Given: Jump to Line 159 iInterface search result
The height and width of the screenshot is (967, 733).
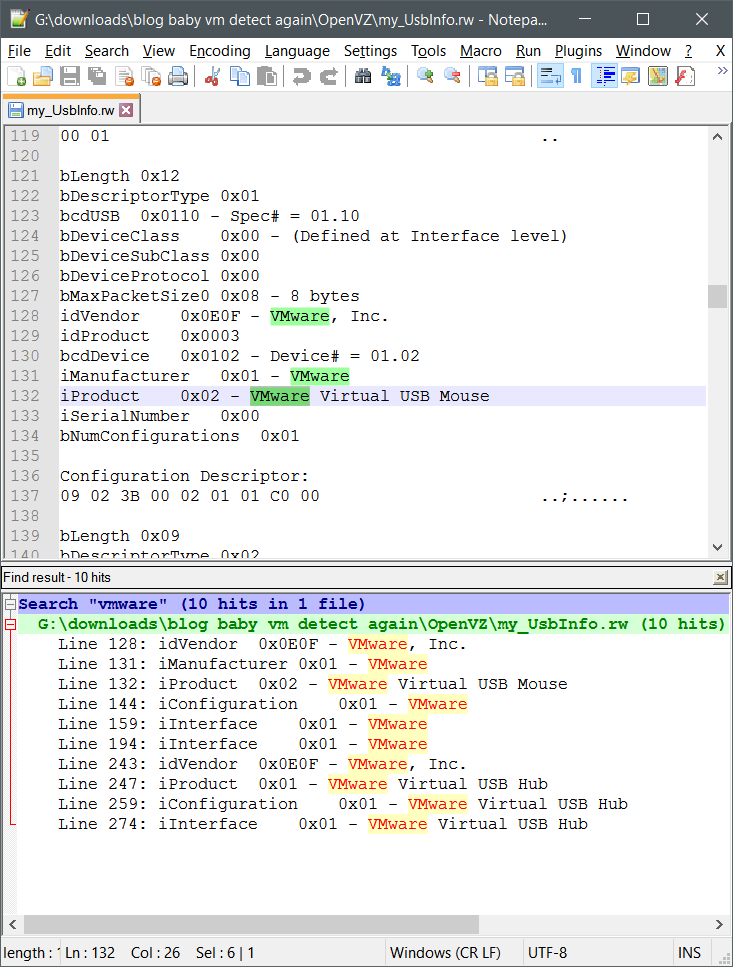Looking at the screenshot, I should pyautogui.click(x=242, y=724).
